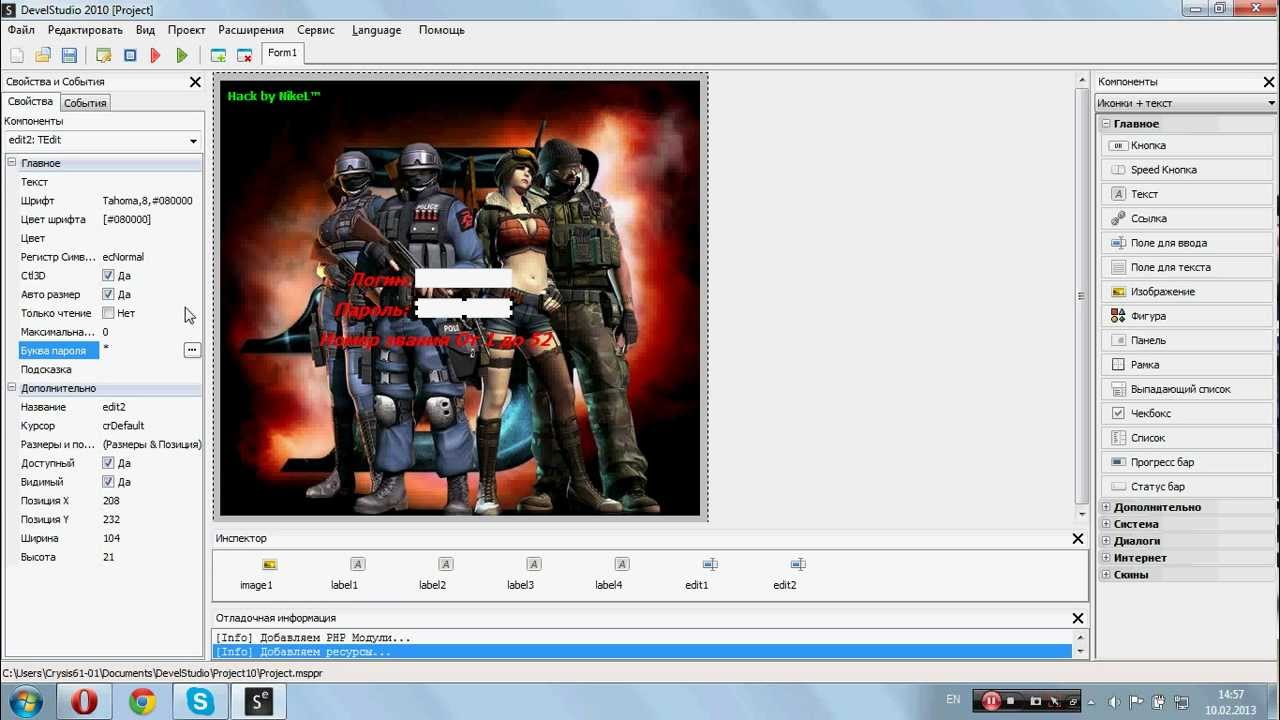Pick the Speed Кнопка component
The image size is (1280, 720).
pos(1189,170)
